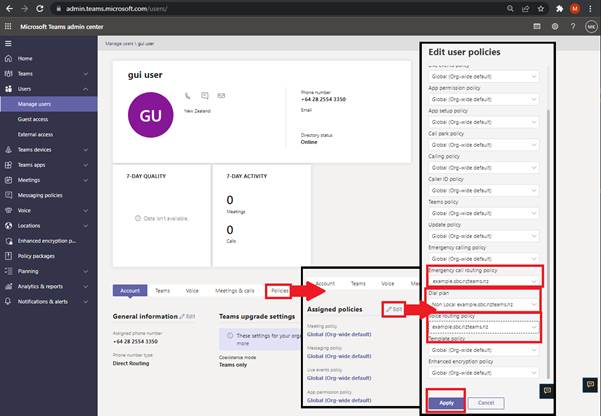
Task: Open the Emergency call routing policy dropdown
Action: 483,283
